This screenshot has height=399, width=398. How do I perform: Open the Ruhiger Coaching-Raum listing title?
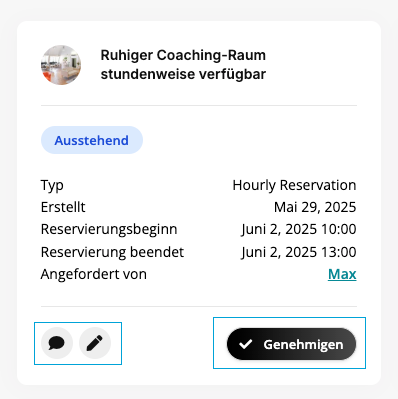[183, 65]
